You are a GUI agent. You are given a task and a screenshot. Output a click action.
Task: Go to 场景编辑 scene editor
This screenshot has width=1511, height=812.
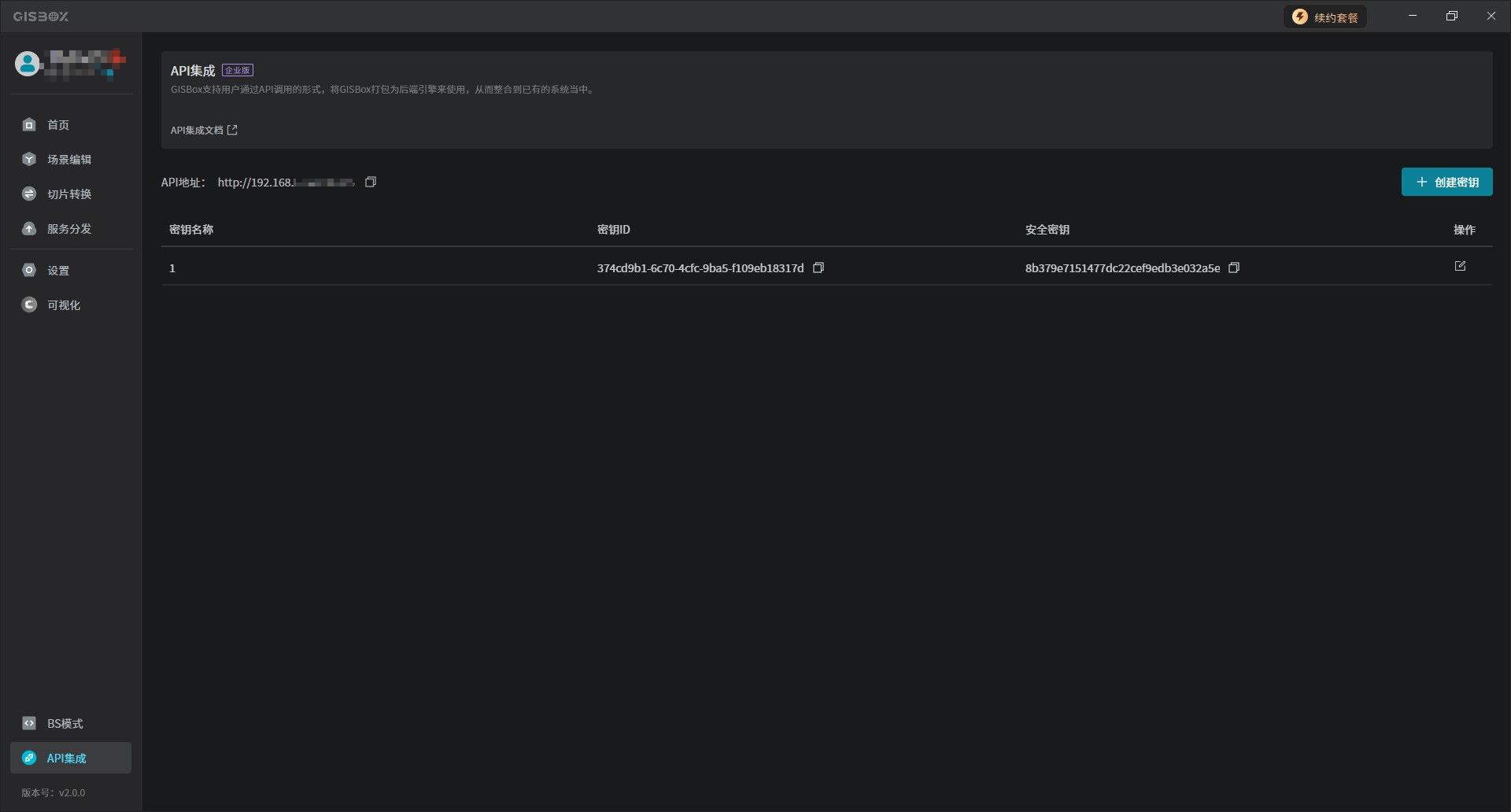(x=68, y=160)
